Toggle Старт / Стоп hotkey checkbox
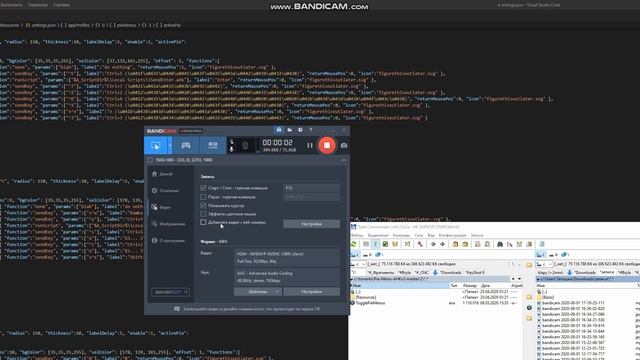 [x=203, y=188]
